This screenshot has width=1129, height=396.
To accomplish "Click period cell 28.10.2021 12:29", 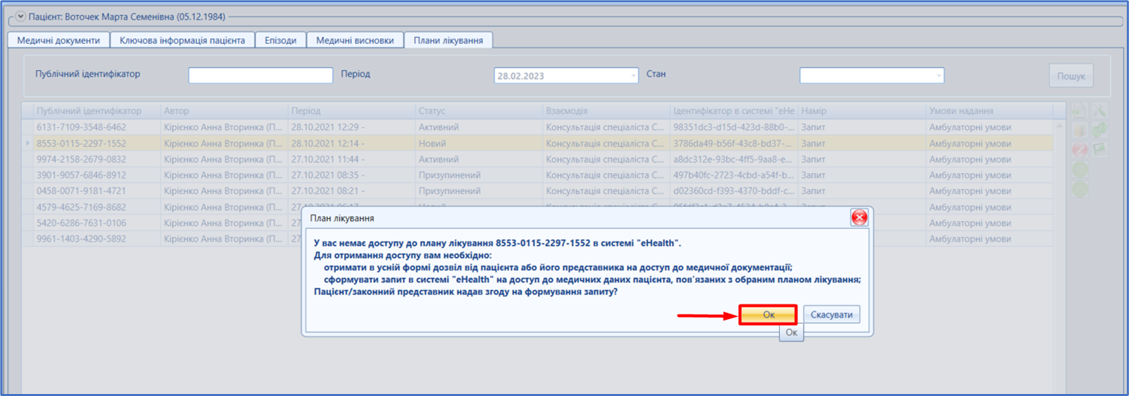I will [x=351, y=127].
